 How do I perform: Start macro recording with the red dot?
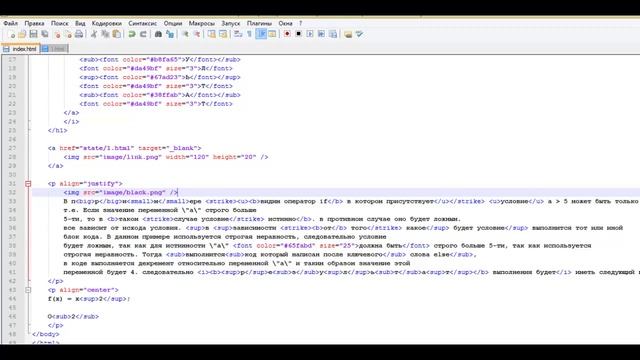click(x=287, y=34)
